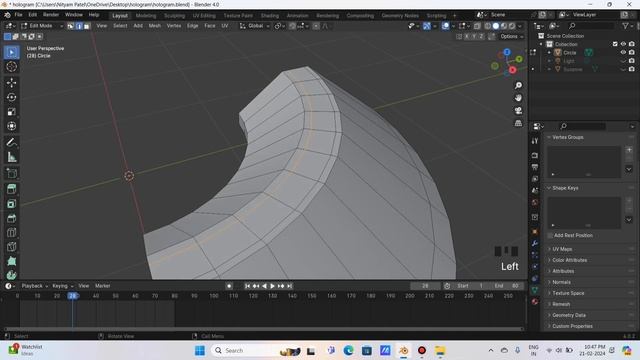The width and height of the screenshot is (640, 360).
Task: Jump to the timeline start frame
Action: coord(247,286)
